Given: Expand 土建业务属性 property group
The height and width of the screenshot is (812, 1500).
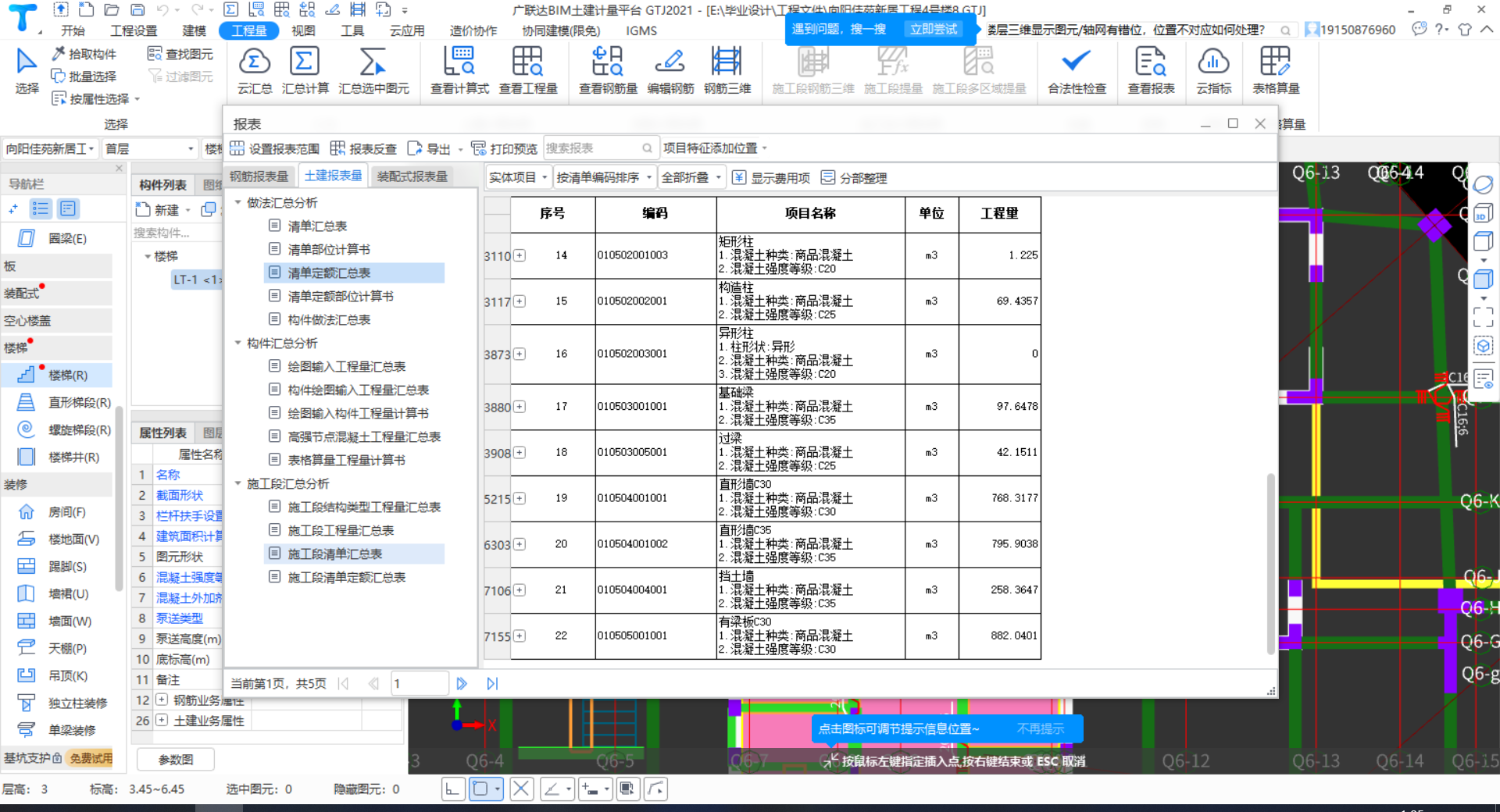Looking at the screenshot, I should pos(162,720).
